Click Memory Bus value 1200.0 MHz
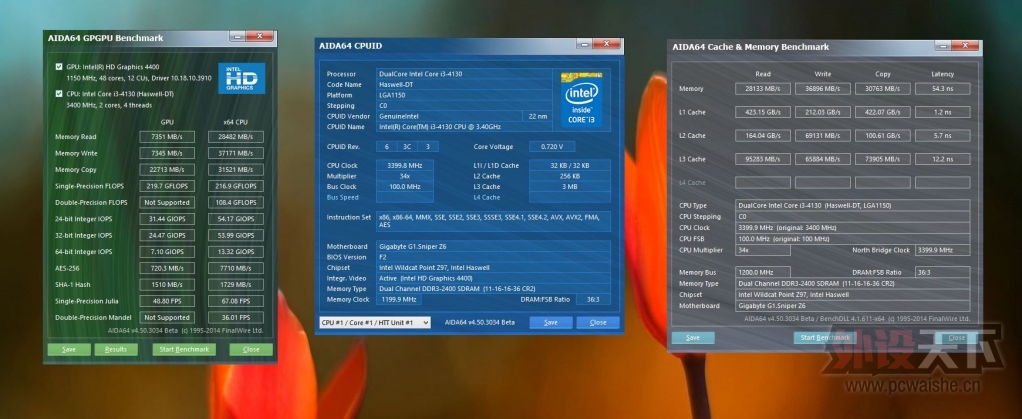Viewport: 1022px width, 419px height. pyautogui.click(x=763, y=272)
